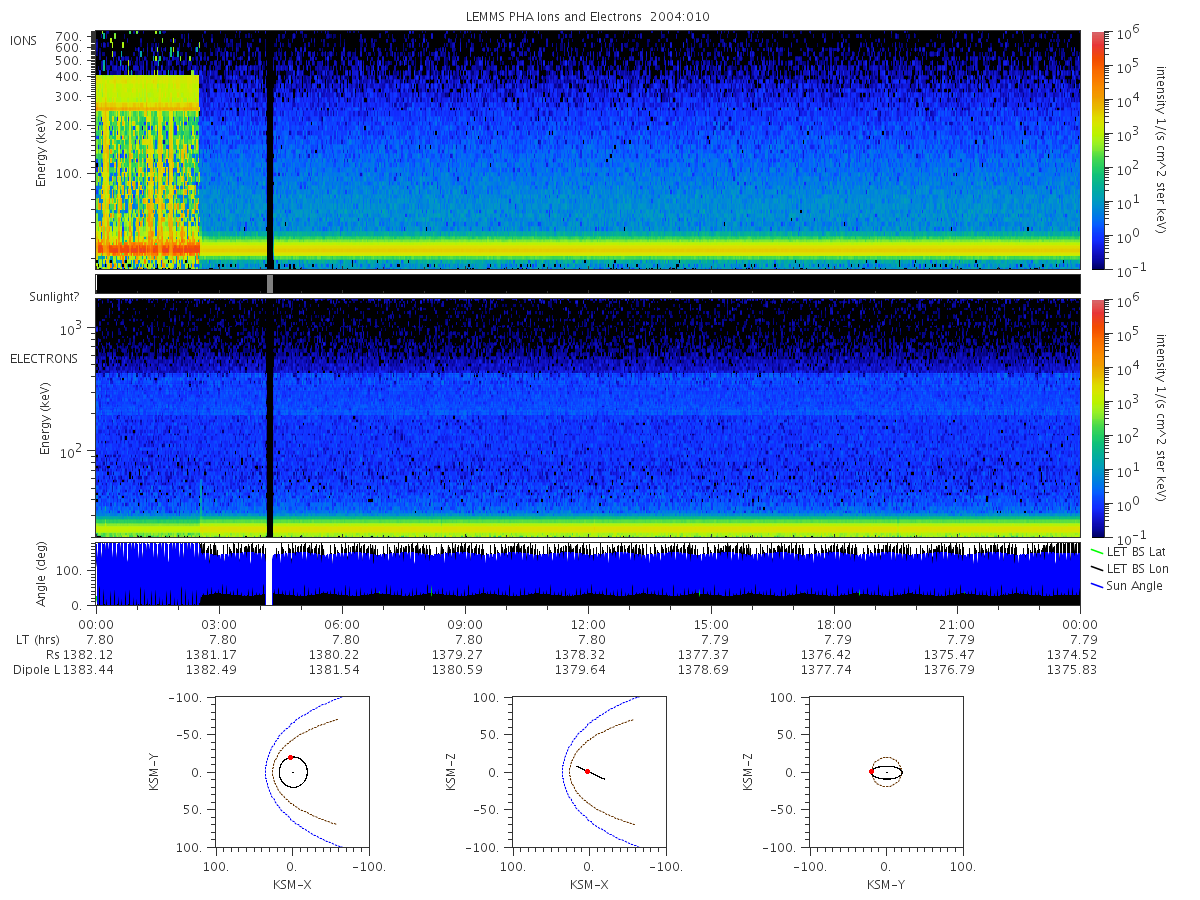This screenshot has width=1200, height=900.
Task: Click the gray marker in the Sunlight bar
Action: click(x=270, y=284)
